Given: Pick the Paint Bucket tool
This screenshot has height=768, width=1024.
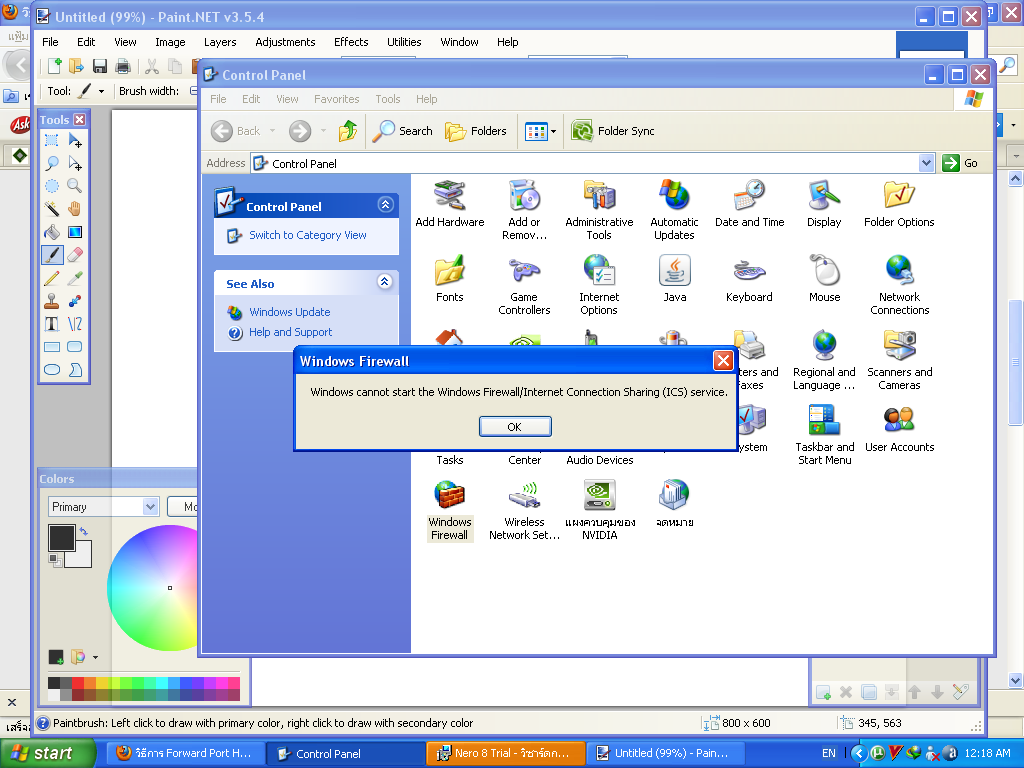Looking at the screenshot, I should coord(52,232).
